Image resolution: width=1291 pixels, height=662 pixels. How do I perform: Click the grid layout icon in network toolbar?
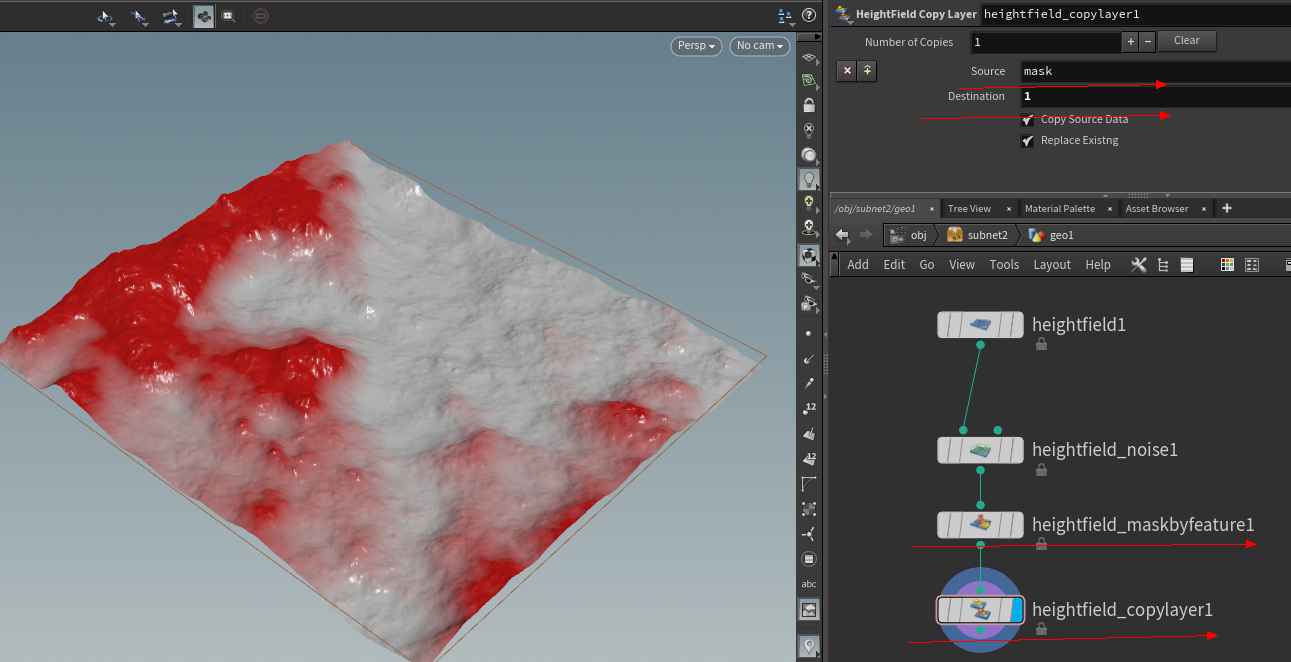point(1251,264)
